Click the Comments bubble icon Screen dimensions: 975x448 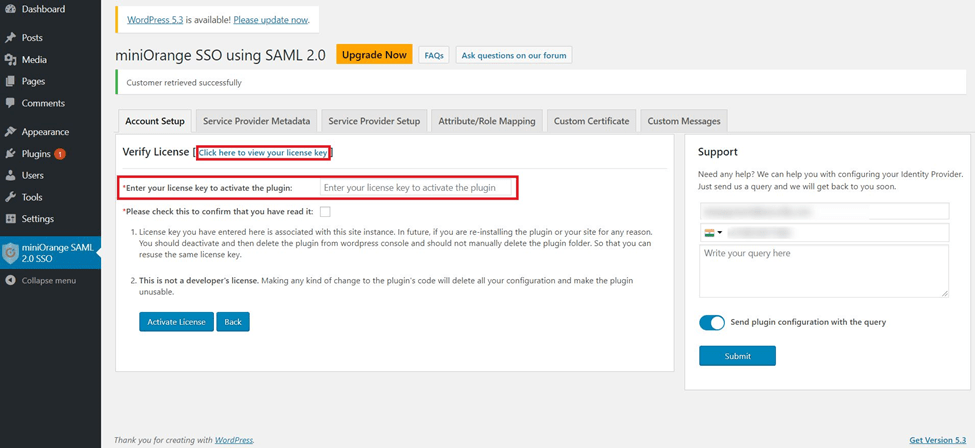coord(11,103)
